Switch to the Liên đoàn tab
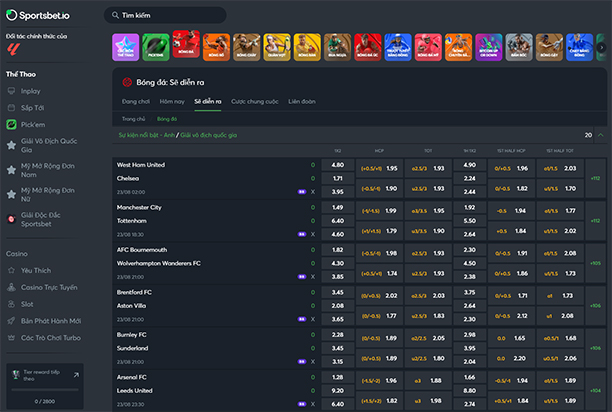This screenshot has width=612, height=412. coord(302,101)
